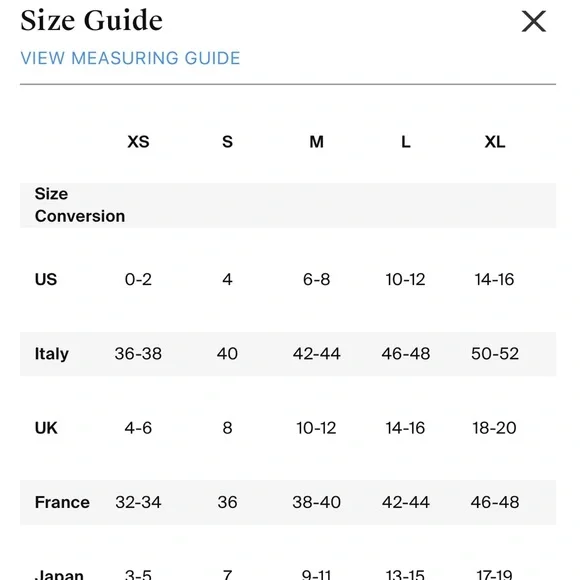Screen dimensions: 580x580
Task: Select the M size column header
Action: pos(317,142)
